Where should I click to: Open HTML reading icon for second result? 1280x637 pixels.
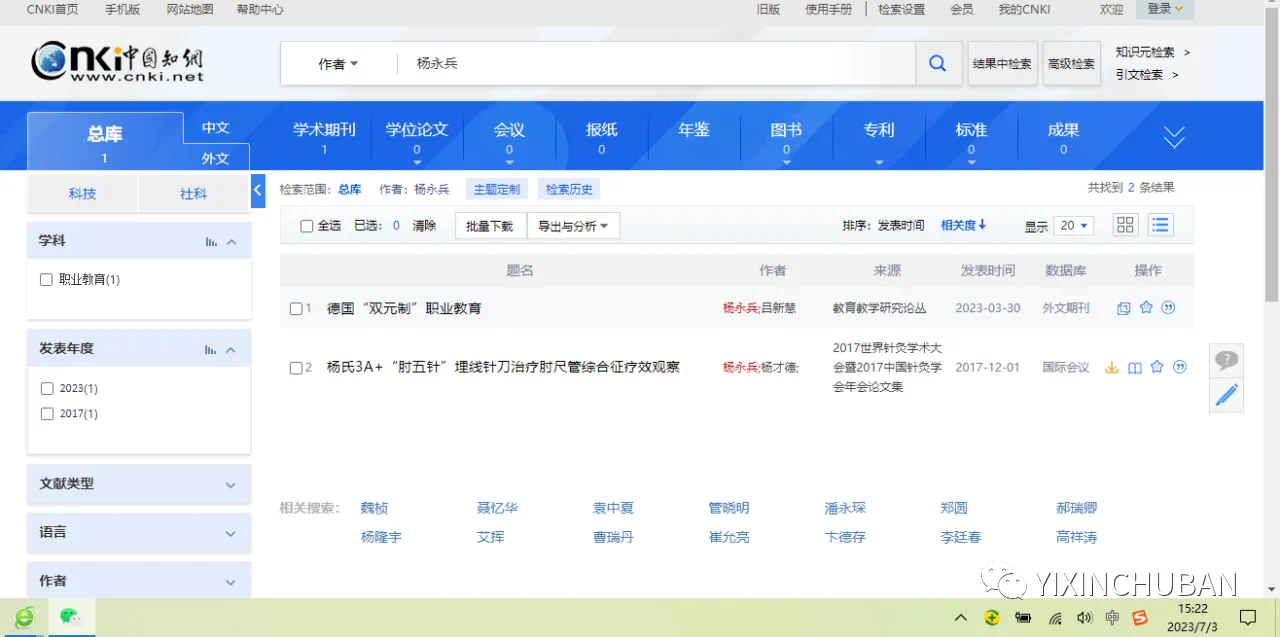1134,367
